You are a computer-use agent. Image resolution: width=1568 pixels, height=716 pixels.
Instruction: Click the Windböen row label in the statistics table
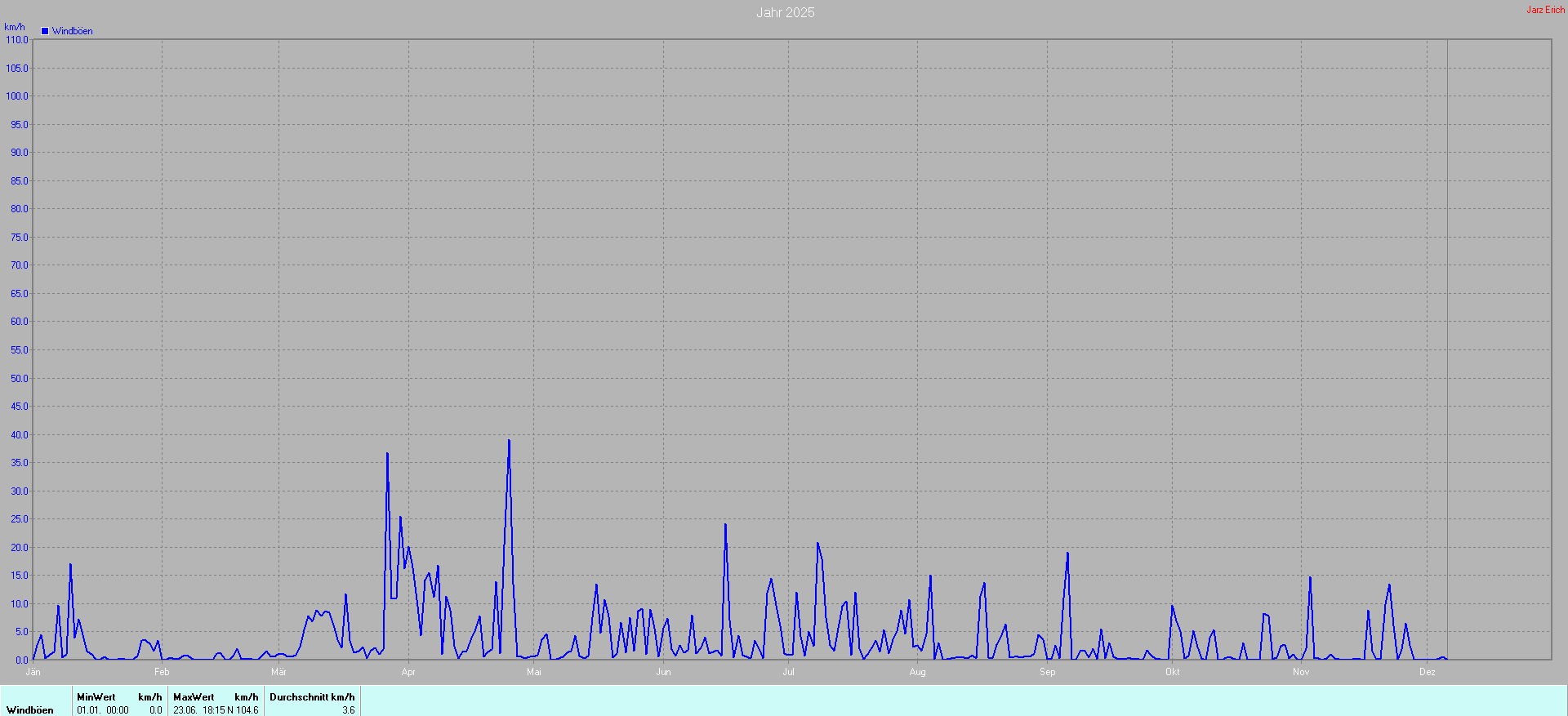coord(30,710)
